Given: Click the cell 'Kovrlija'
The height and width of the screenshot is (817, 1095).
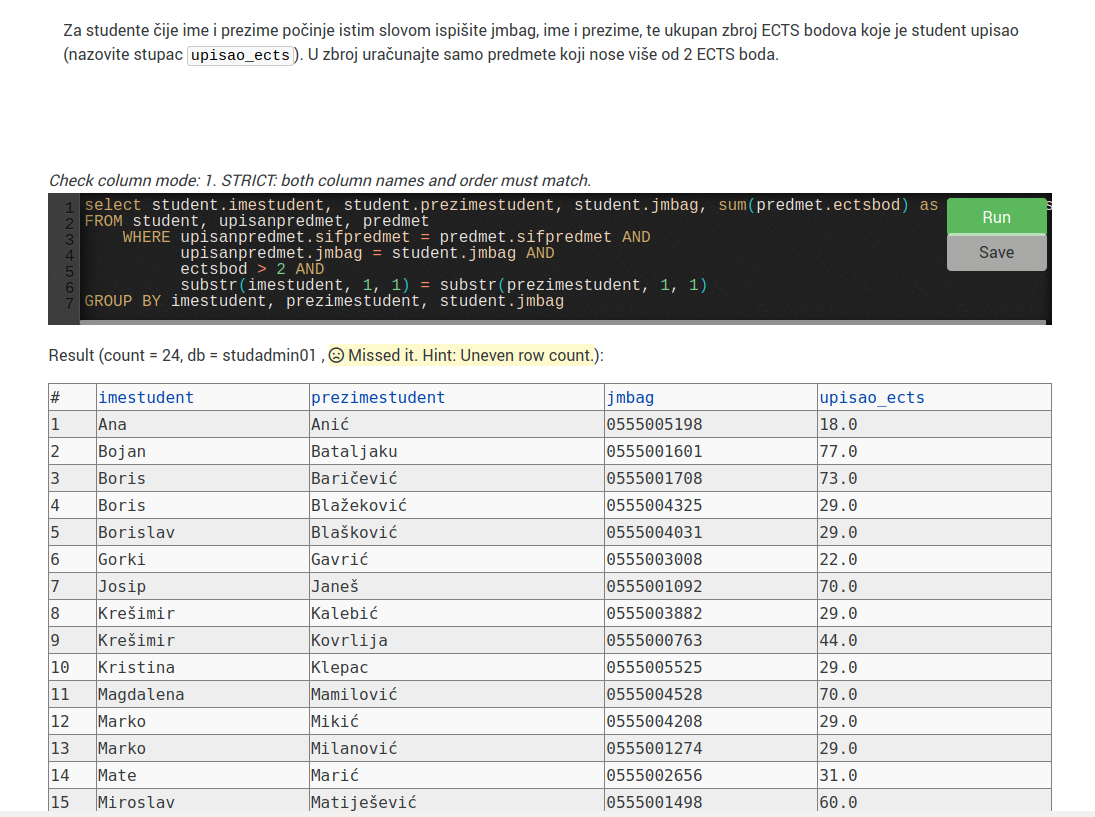Looking at the screenshot, I should (x=457, y=640).
